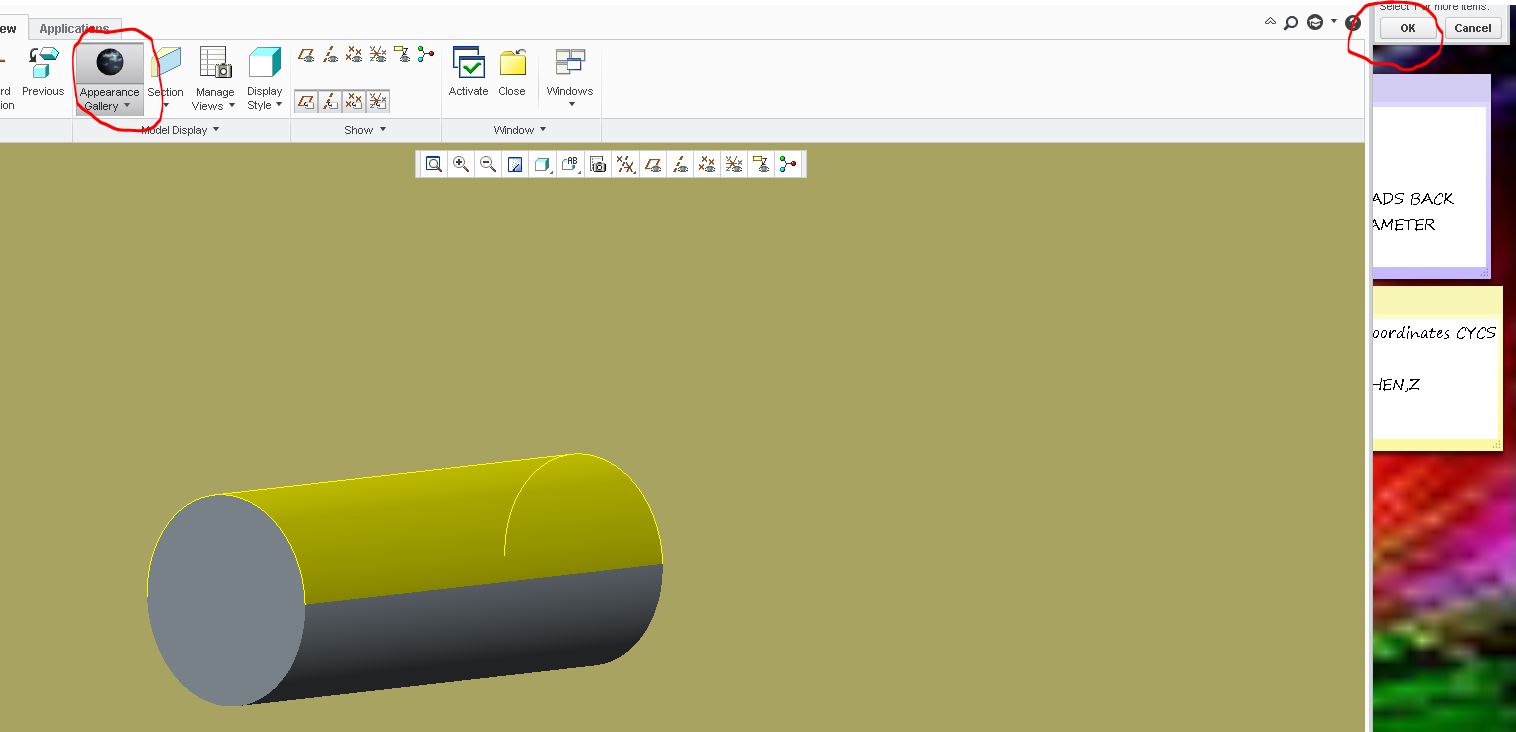The height and width of the screenshot is (732, 1516).
Task: Expand Appearance Gallery dropdown arrow
Action: [x=127, y=106]
